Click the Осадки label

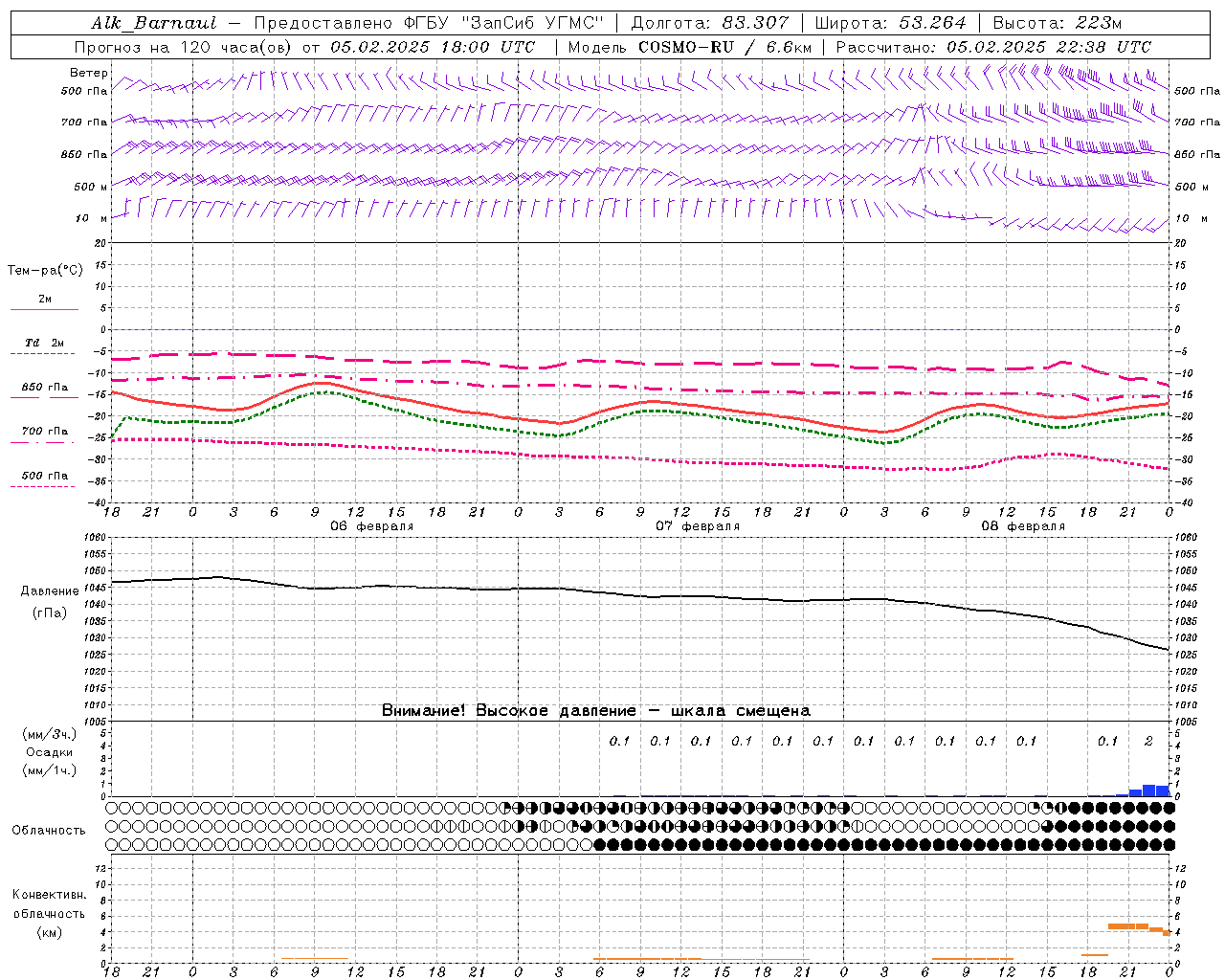pos(50,752)
